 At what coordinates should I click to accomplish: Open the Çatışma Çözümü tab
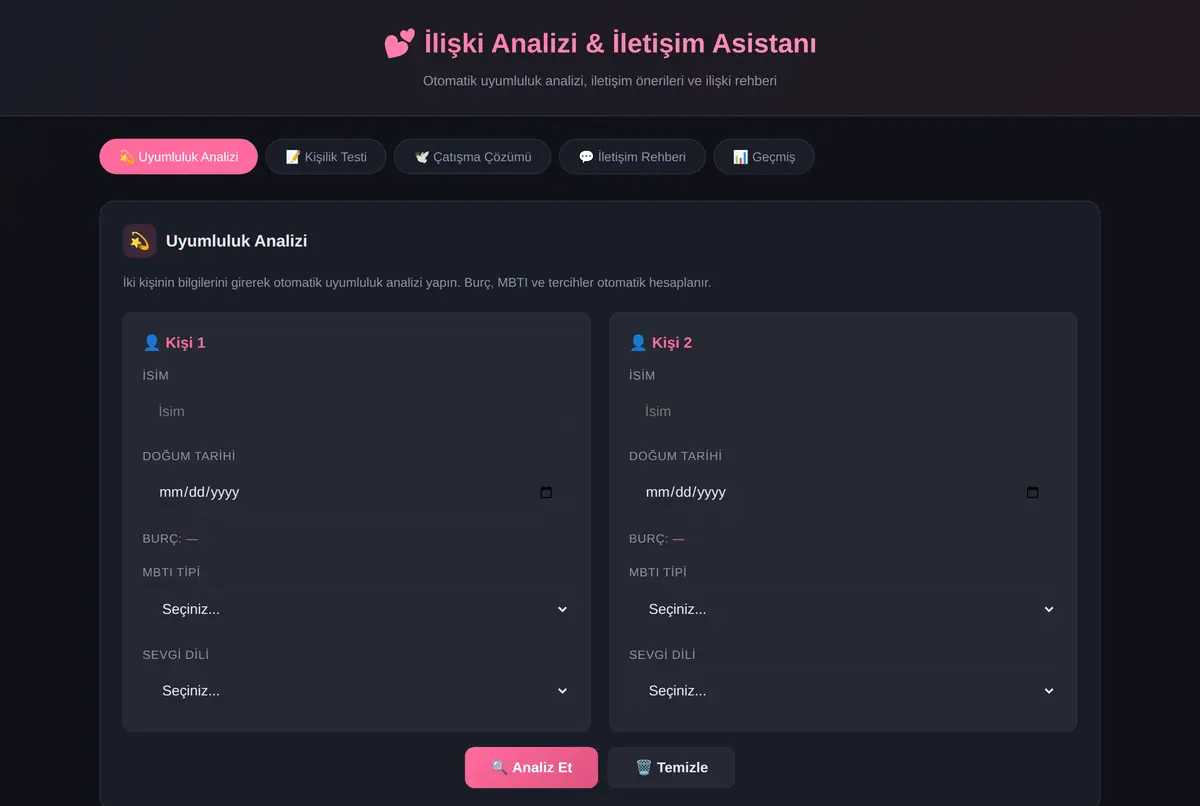point(472,157)
